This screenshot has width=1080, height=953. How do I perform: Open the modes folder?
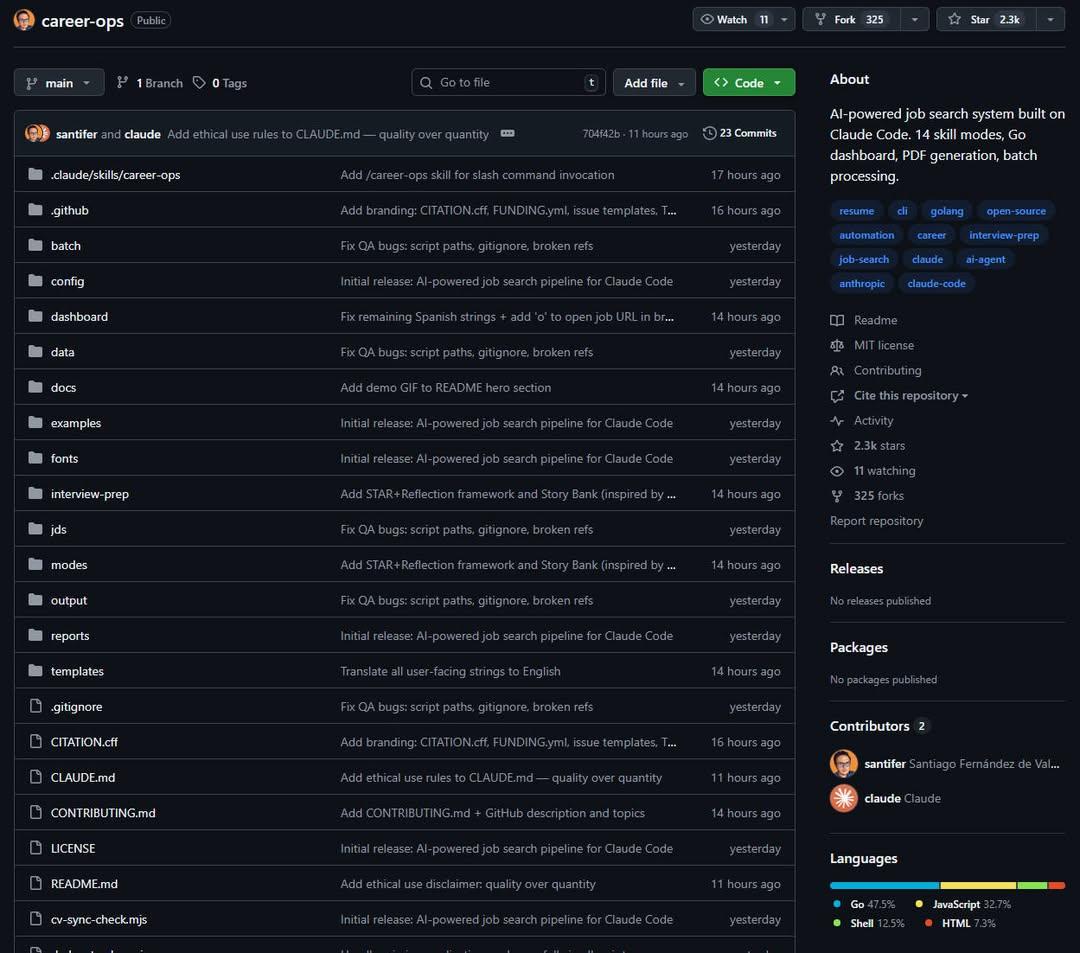pyautogui.click(x=69, y=565)
